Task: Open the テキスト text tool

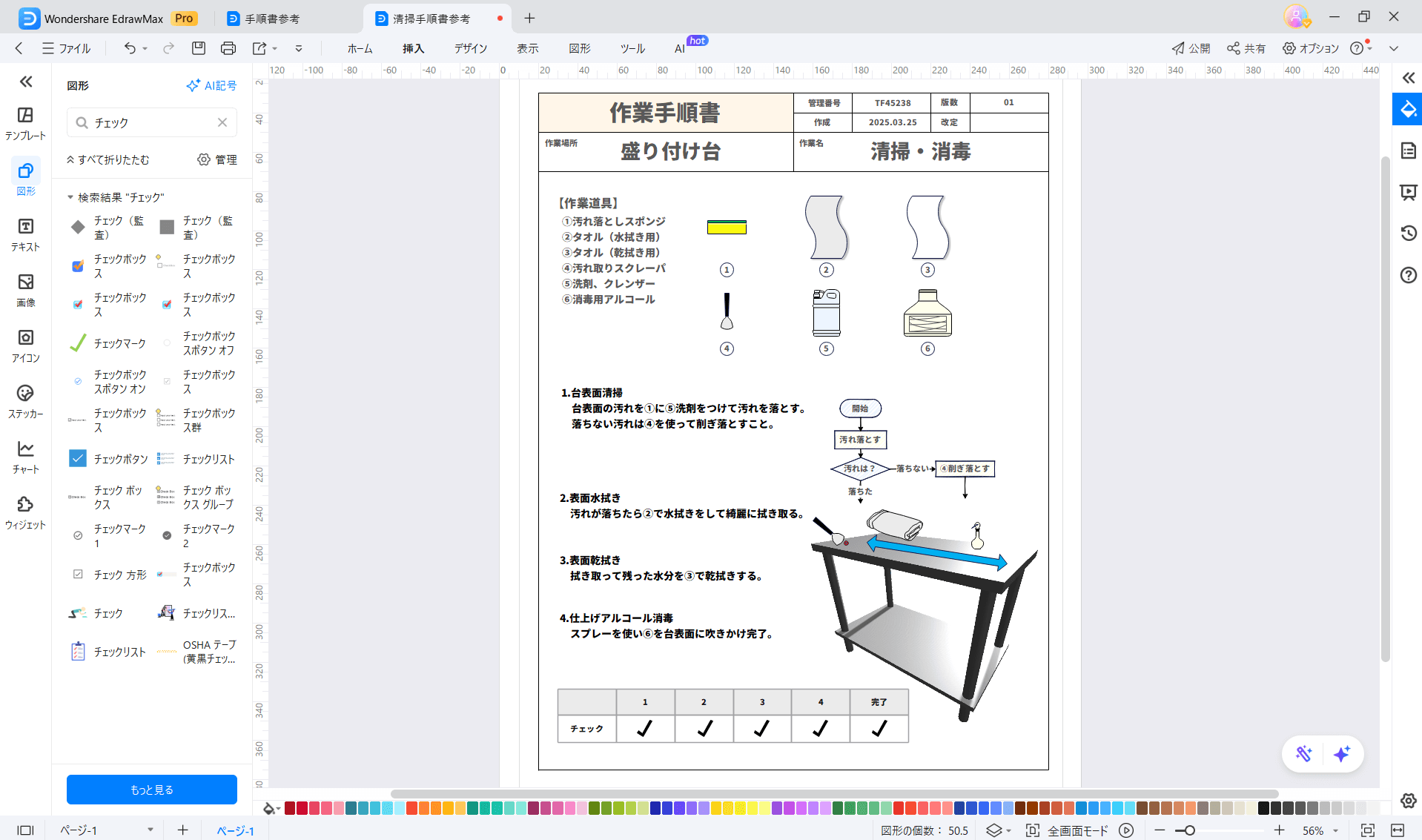Action: [25, 234]
